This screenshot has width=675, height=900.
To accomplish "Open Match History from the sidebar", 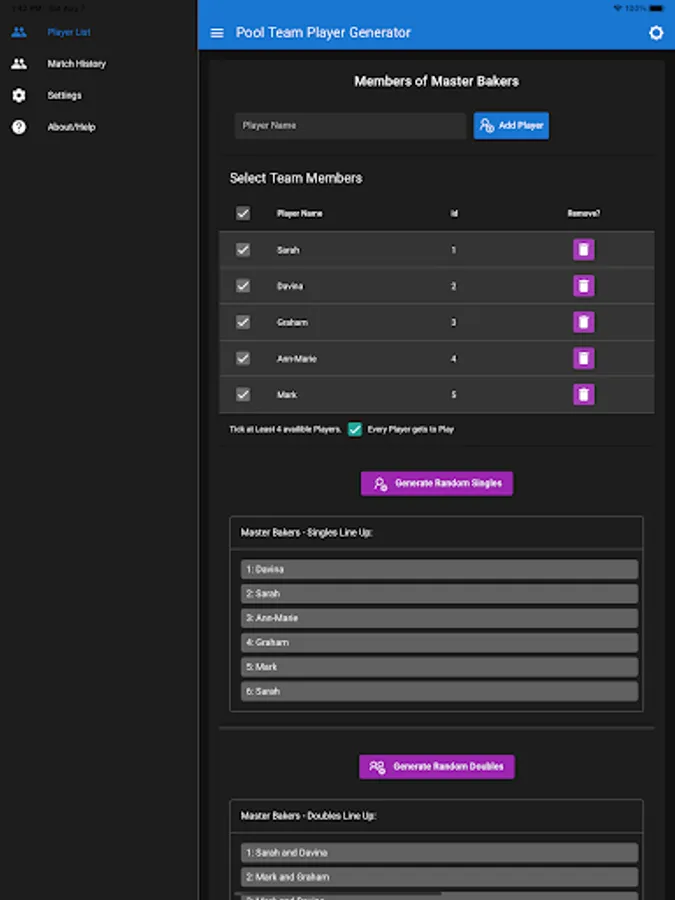I will point(76,64).
